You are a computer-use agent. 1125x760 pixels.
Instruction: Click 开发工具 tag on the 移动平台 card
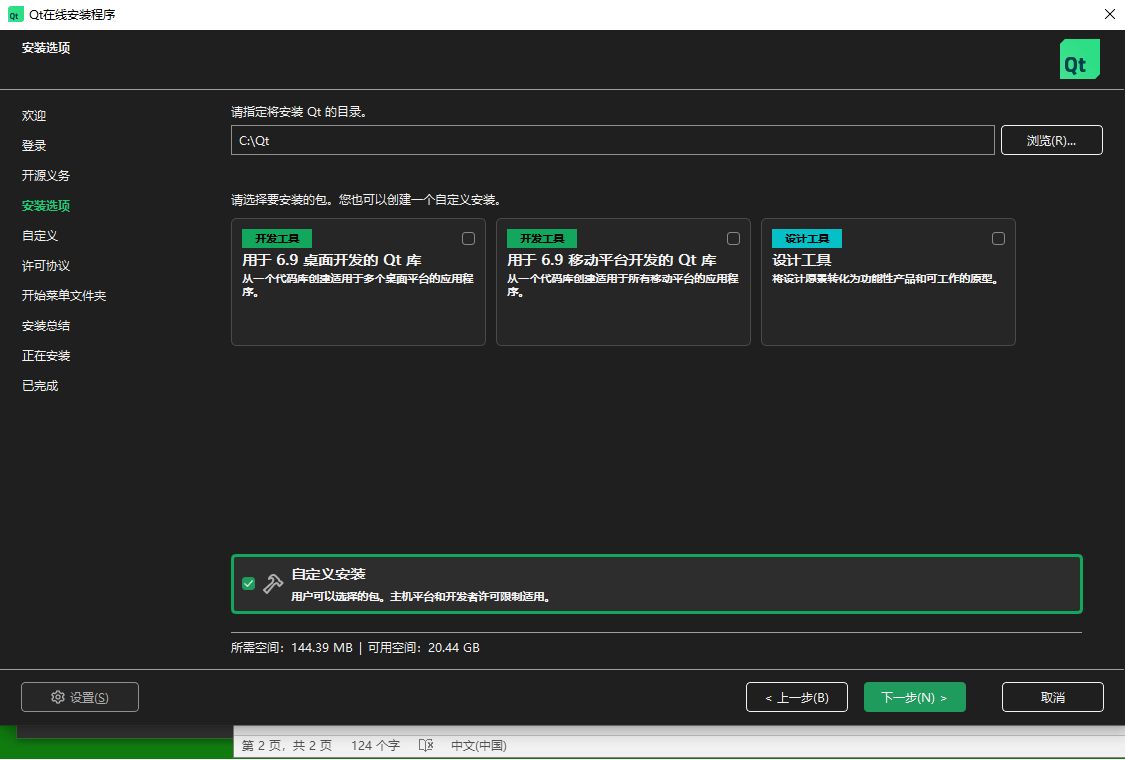542,238
